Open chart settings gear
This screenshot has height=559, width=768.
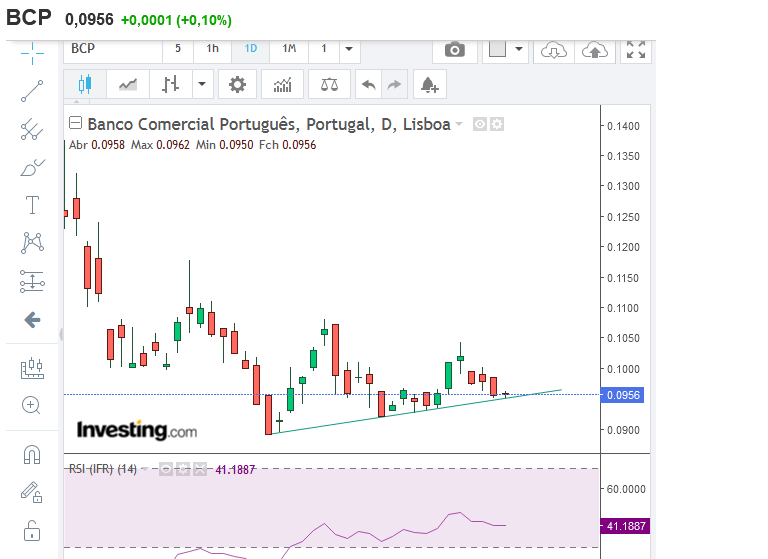(x=238, y=85)
